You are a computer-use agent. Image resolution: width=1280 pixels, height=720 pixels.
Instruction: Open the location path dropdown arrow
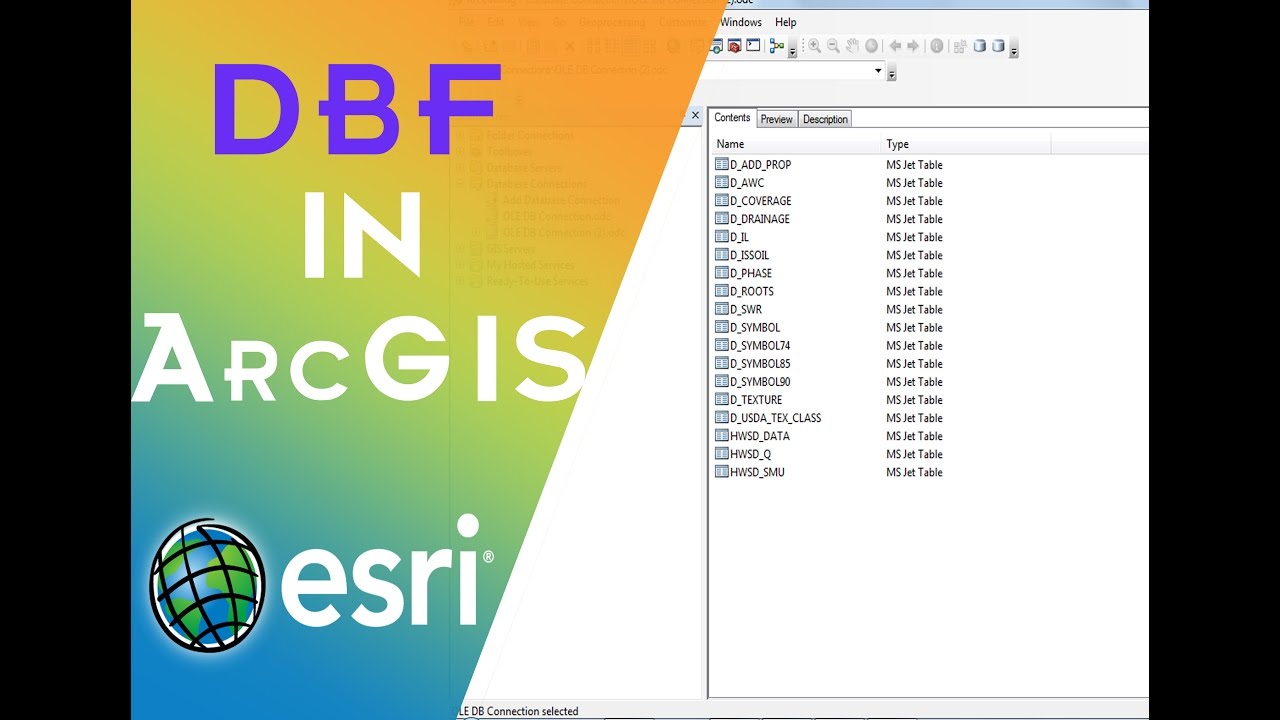878,70
